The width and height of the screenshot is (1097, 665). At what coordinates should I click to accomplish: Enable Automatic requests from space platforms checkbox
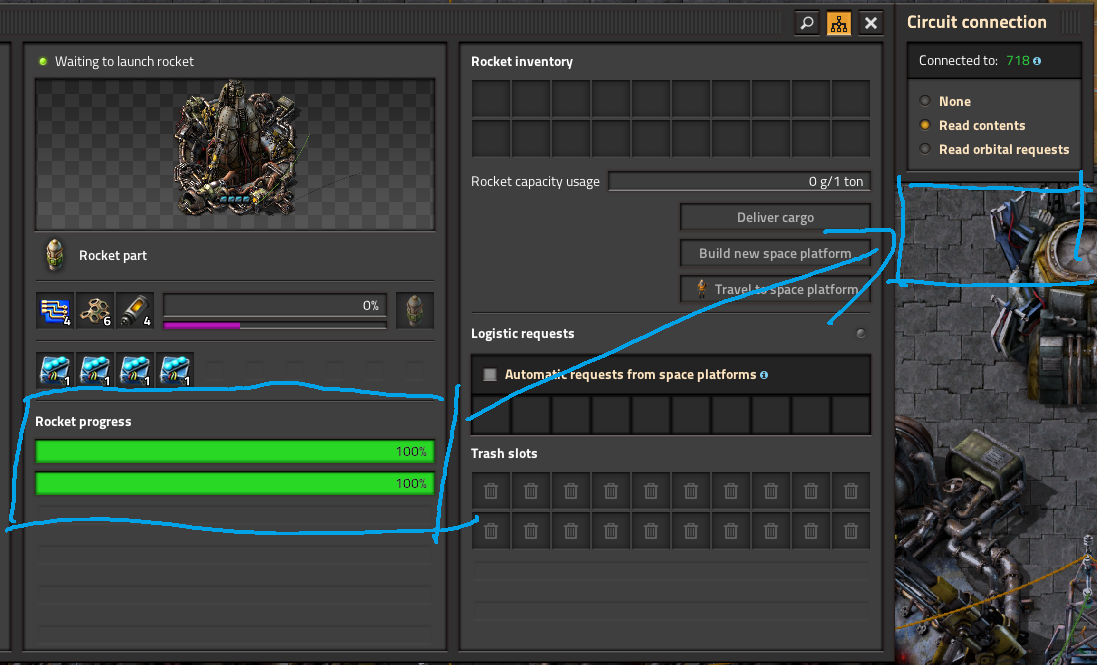coord(490,375)
